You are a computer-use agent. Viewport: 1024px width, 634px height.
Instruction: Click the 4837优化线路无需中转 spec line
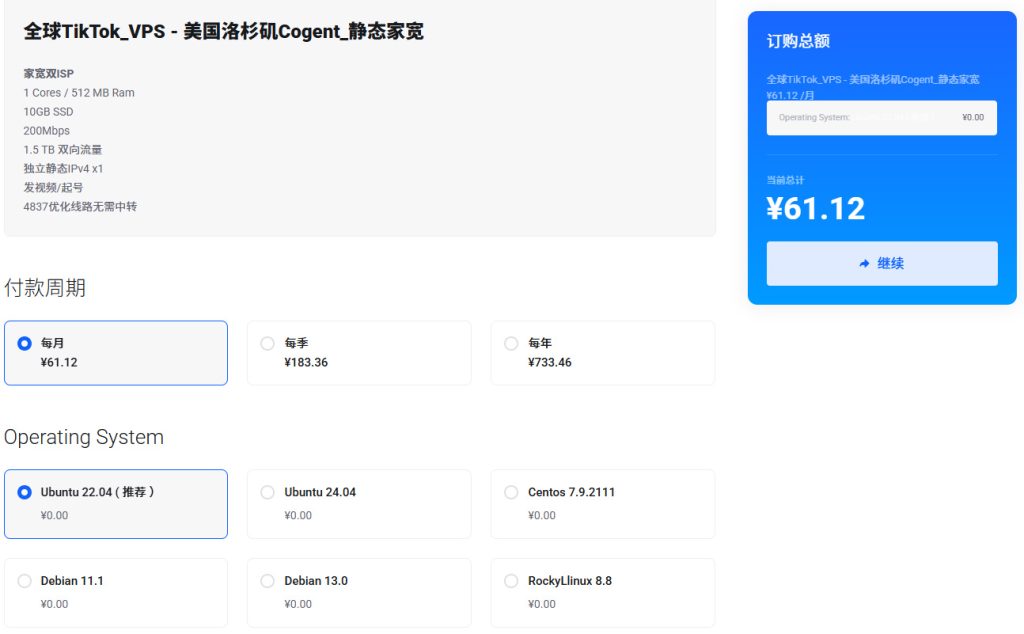80,206
